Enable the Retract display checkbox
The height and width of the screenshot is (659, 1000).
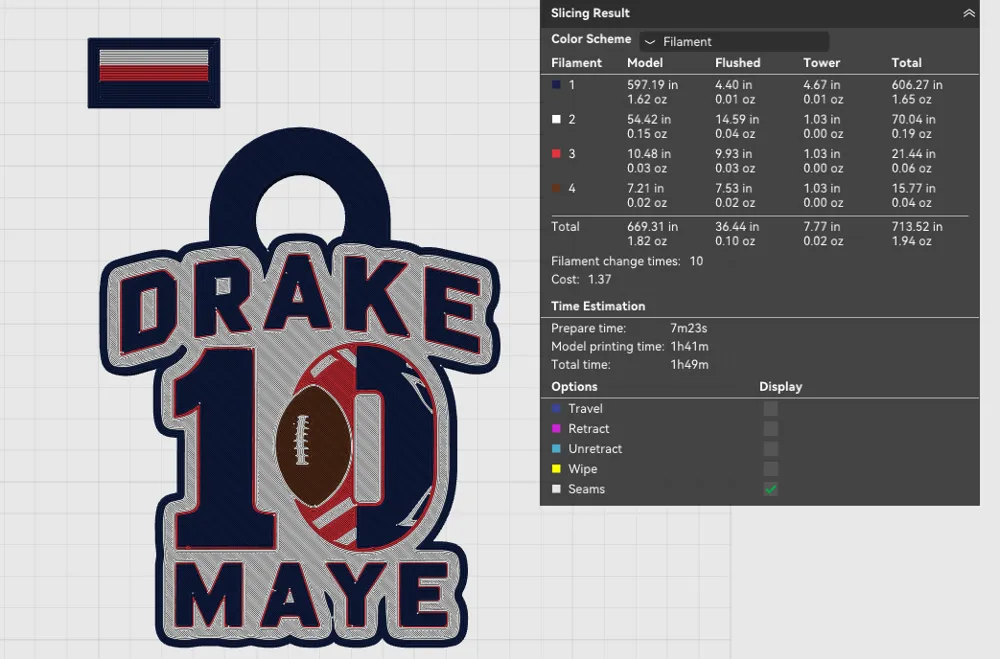[770, 428]
